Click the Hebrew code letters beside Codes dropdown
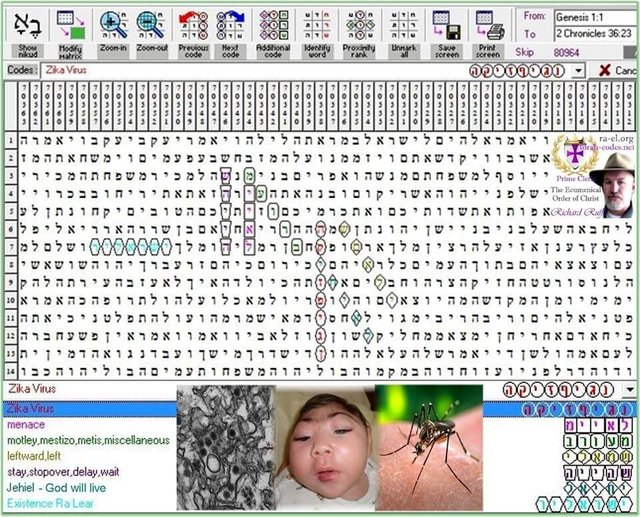This screenshot has width=640, height=517. pos(517,71)
